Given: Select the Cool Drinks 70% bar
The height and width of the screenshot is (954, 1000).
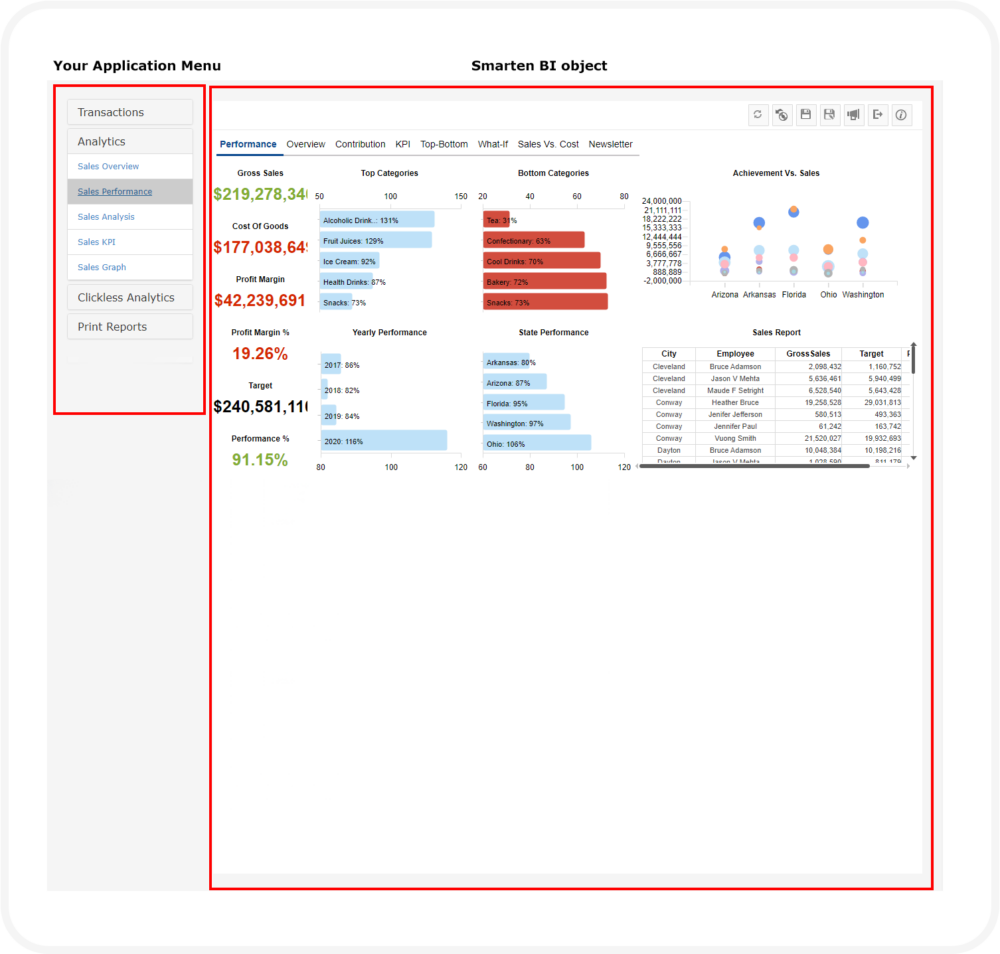Looking at the screenshot, I should (x=541, y=261).
